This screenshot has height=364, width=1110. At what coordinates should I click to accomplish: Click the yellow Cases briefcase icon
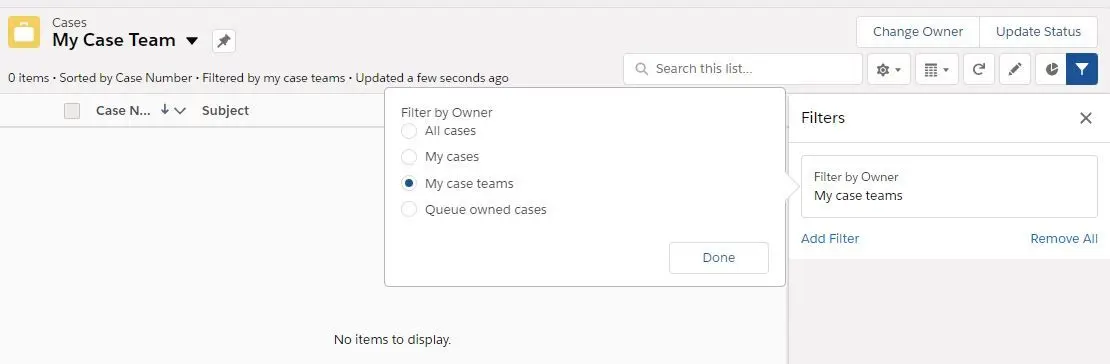coord(24,32)
